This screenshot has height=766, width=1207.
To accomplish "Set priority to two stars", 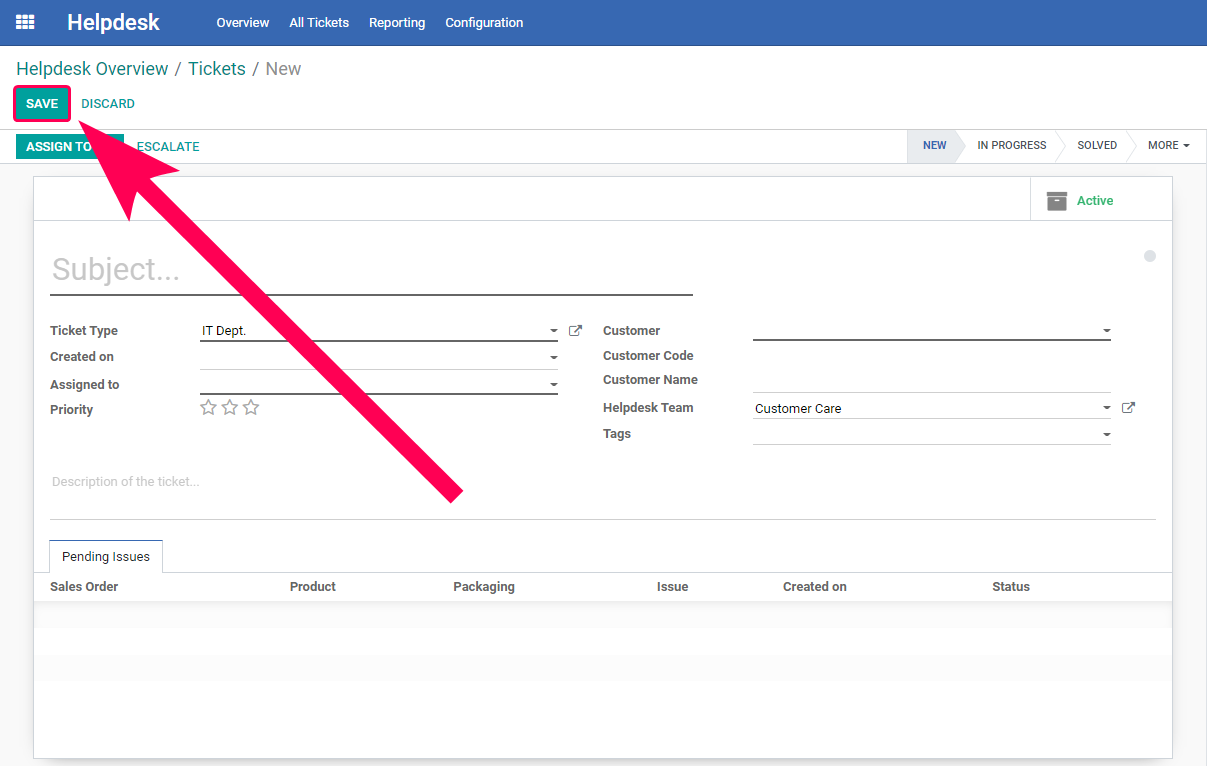I will click(x=230, y=407).
